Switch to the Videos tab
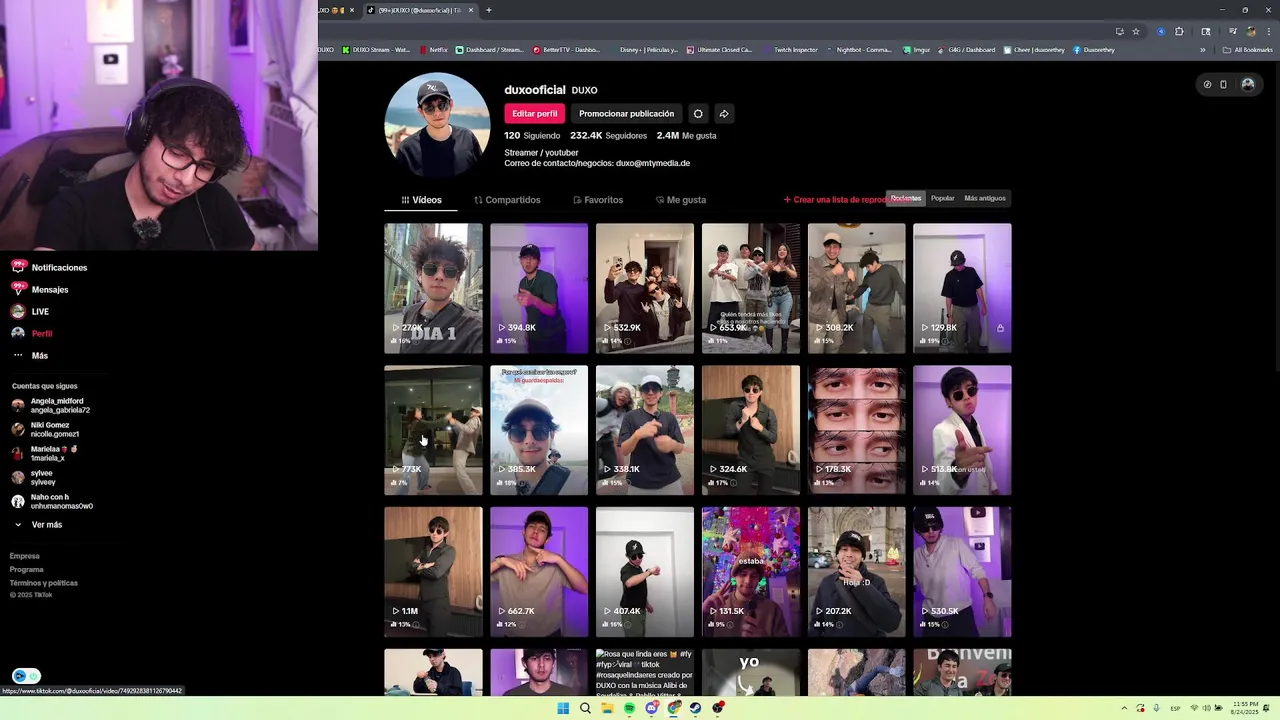Viewport: 1280px width, 720px height. coord(421,200)
